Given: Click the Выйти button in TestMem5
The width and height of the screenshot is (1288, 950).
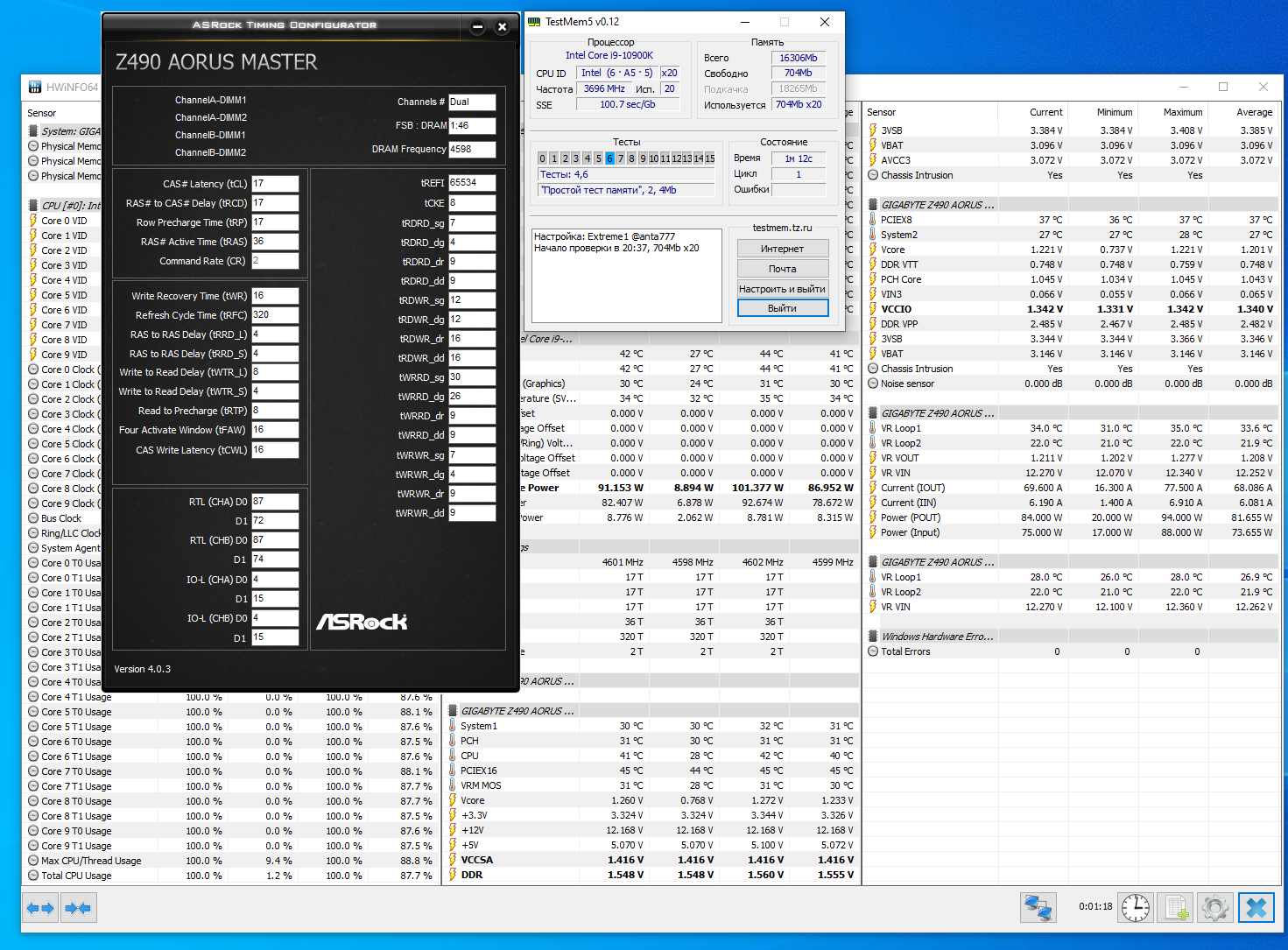Looking at the screenshot, I should pyautogui.click(x=783, y=308).
